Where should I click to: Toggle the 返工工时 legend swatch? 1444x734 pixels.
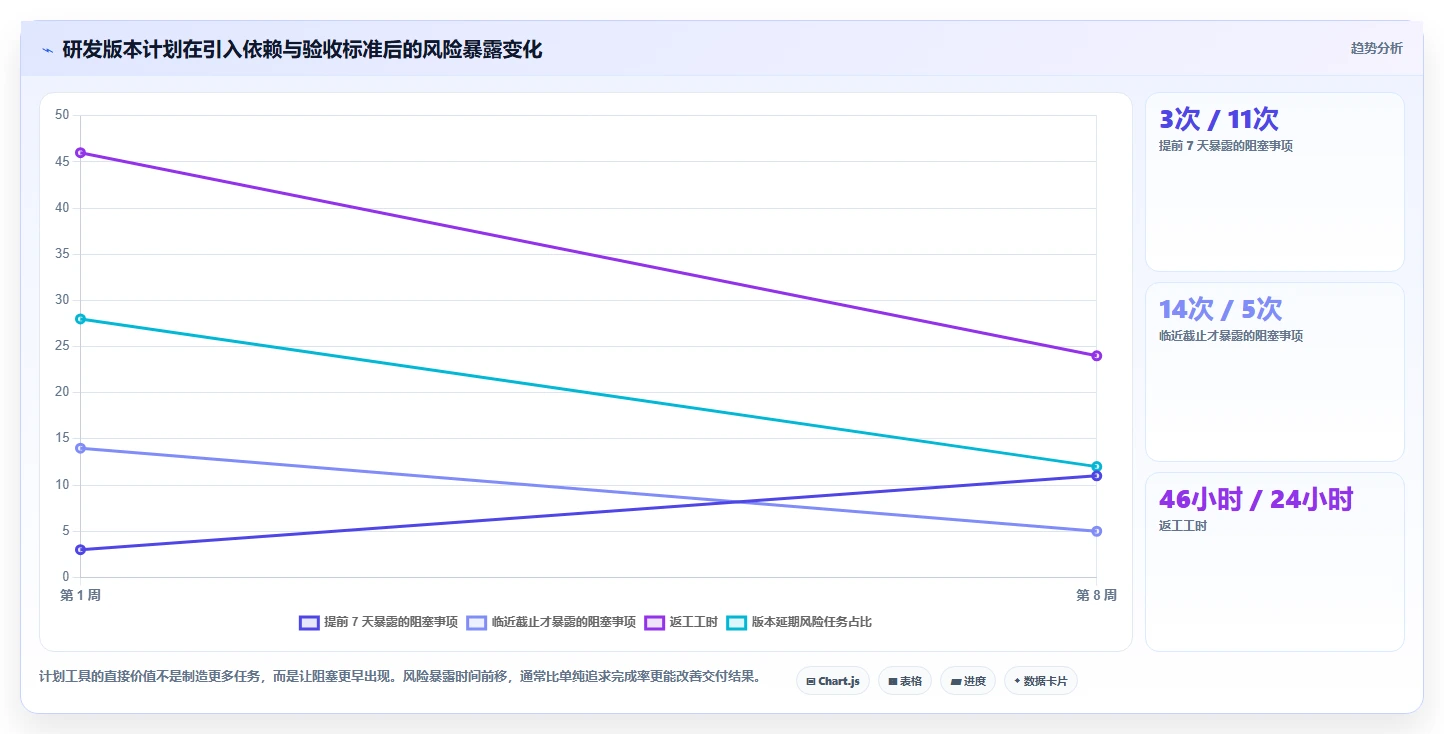pos(655,622)
